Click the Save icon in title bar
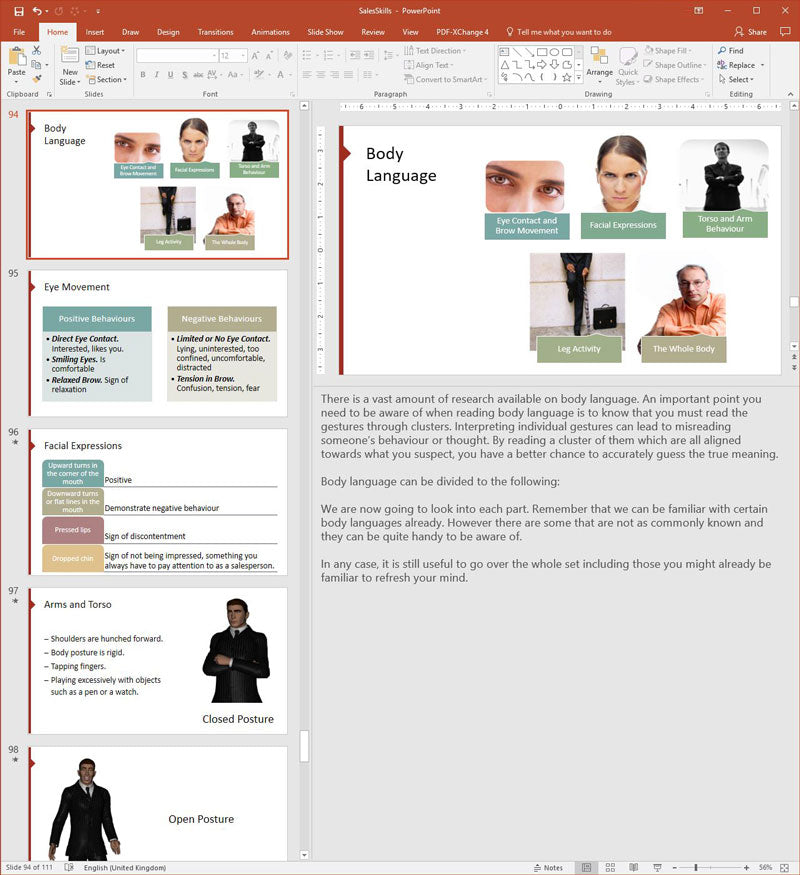Viewport: 800px width, 875px height. tap(19, 11)
